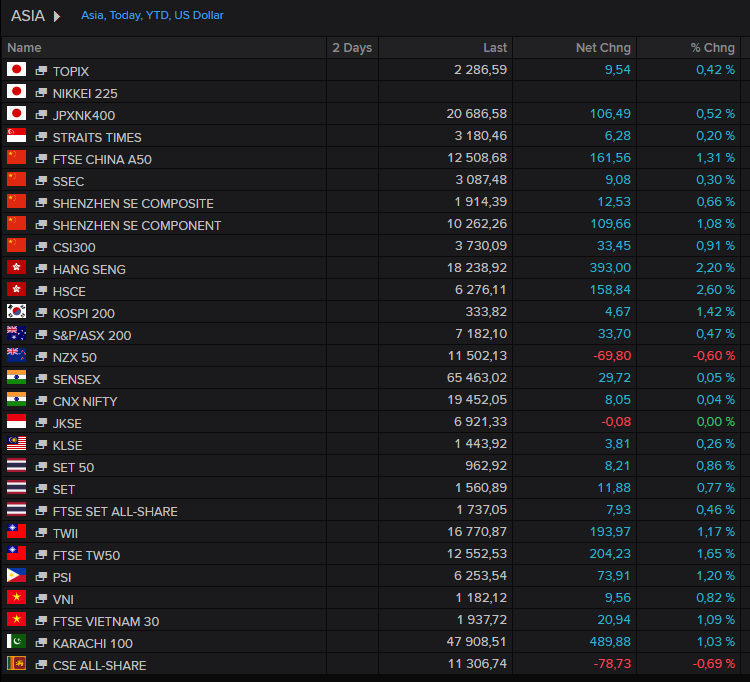Click the FTSE TW50 net change 204,23
The width and height of the screenshot is (750, 682).
tap(610, 553)
